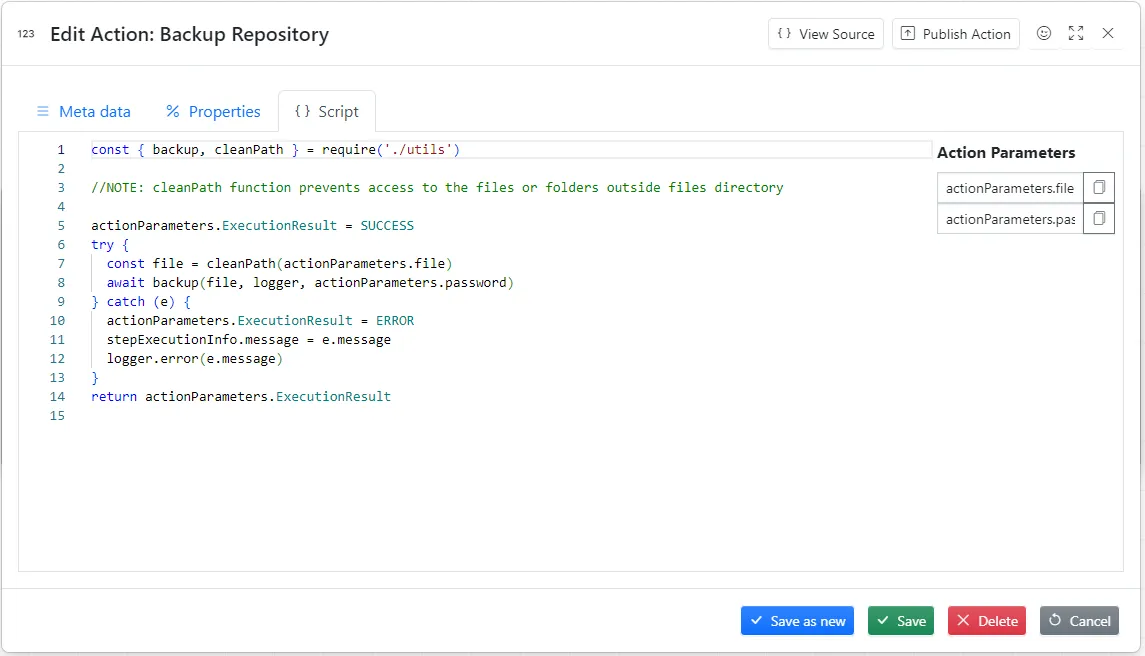Click the smiley feedback icon in header
Viewport: 1145px width, 656px height.
point(1044,33)
